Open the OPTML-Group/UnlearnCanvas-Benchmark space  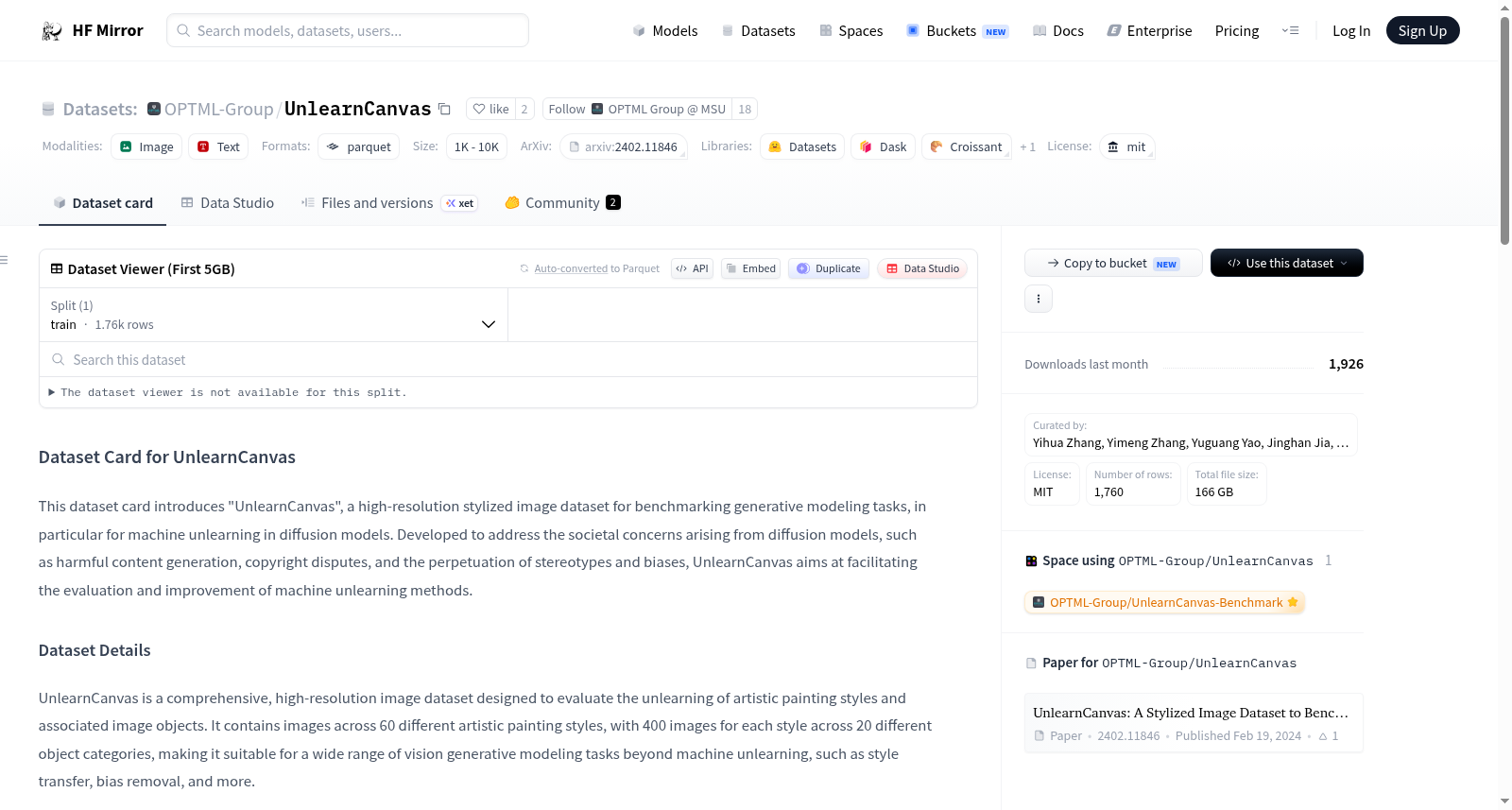(1165, 602)
